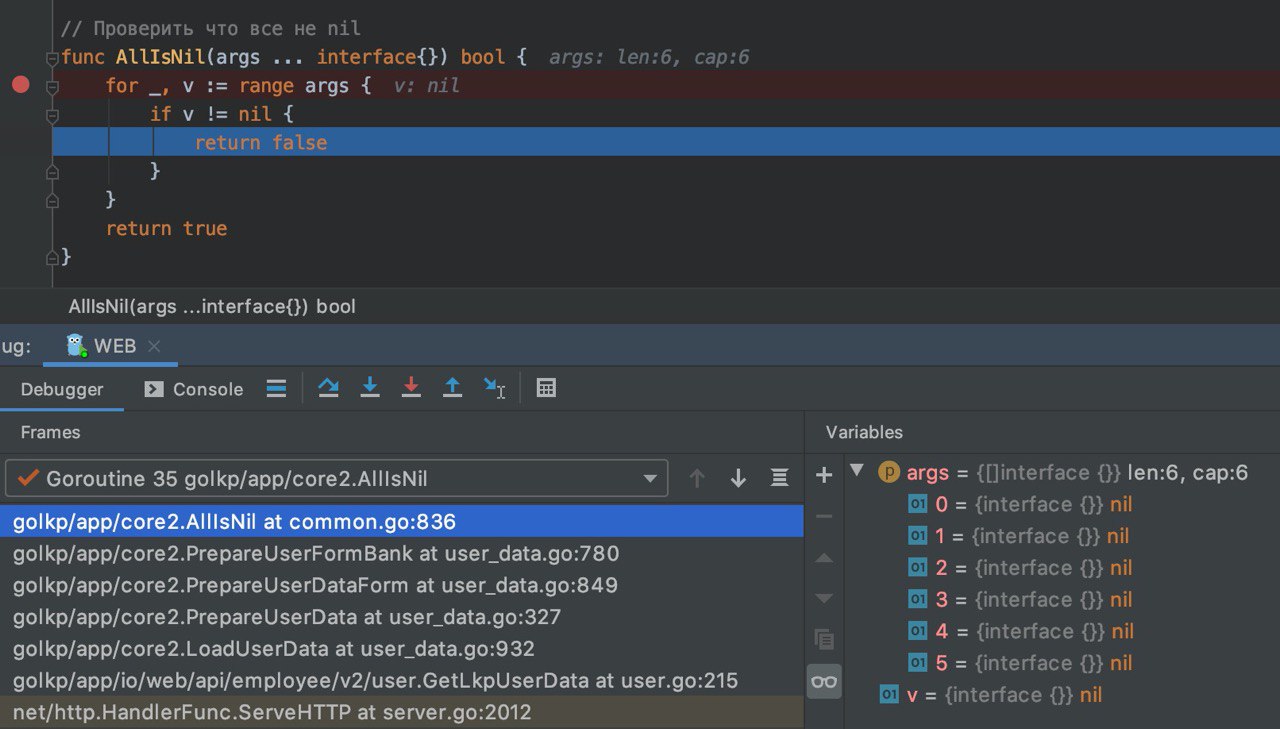The image size is (1280, 729).
Task: Select the args slice variable row
Action: [1062, 472]
